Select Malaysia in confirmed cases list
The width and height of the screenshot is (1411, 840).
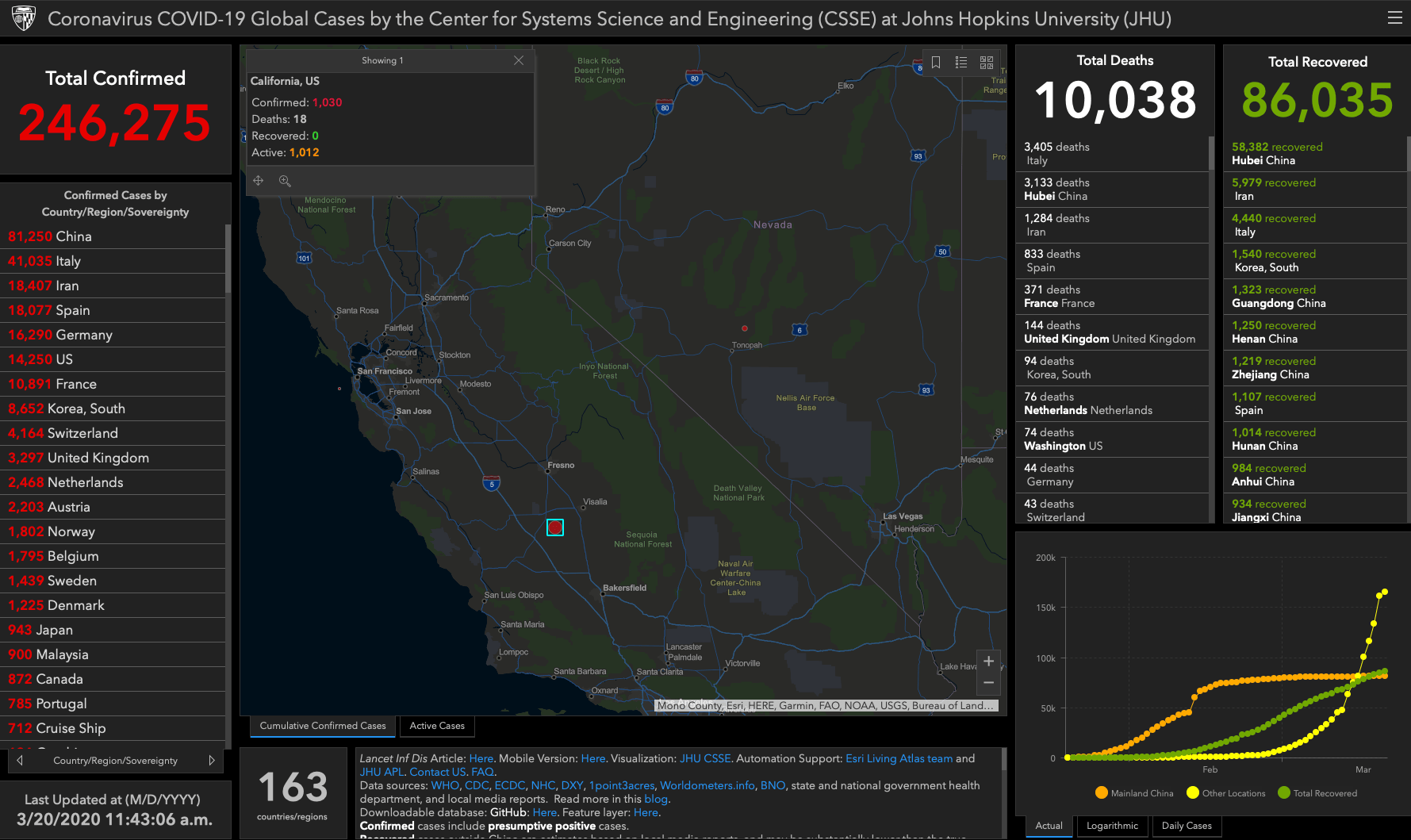coord(113,654)
